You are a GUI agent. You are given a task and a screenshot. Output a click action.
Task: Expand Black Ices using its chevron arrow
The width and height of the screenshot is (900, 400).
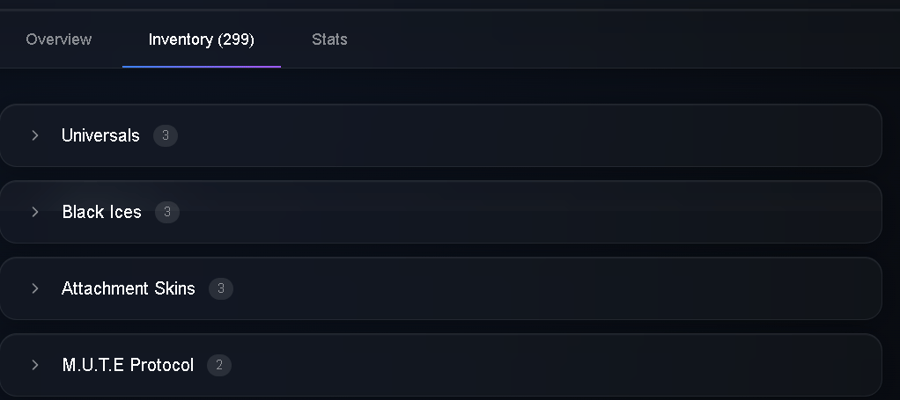tap(35, 212)
